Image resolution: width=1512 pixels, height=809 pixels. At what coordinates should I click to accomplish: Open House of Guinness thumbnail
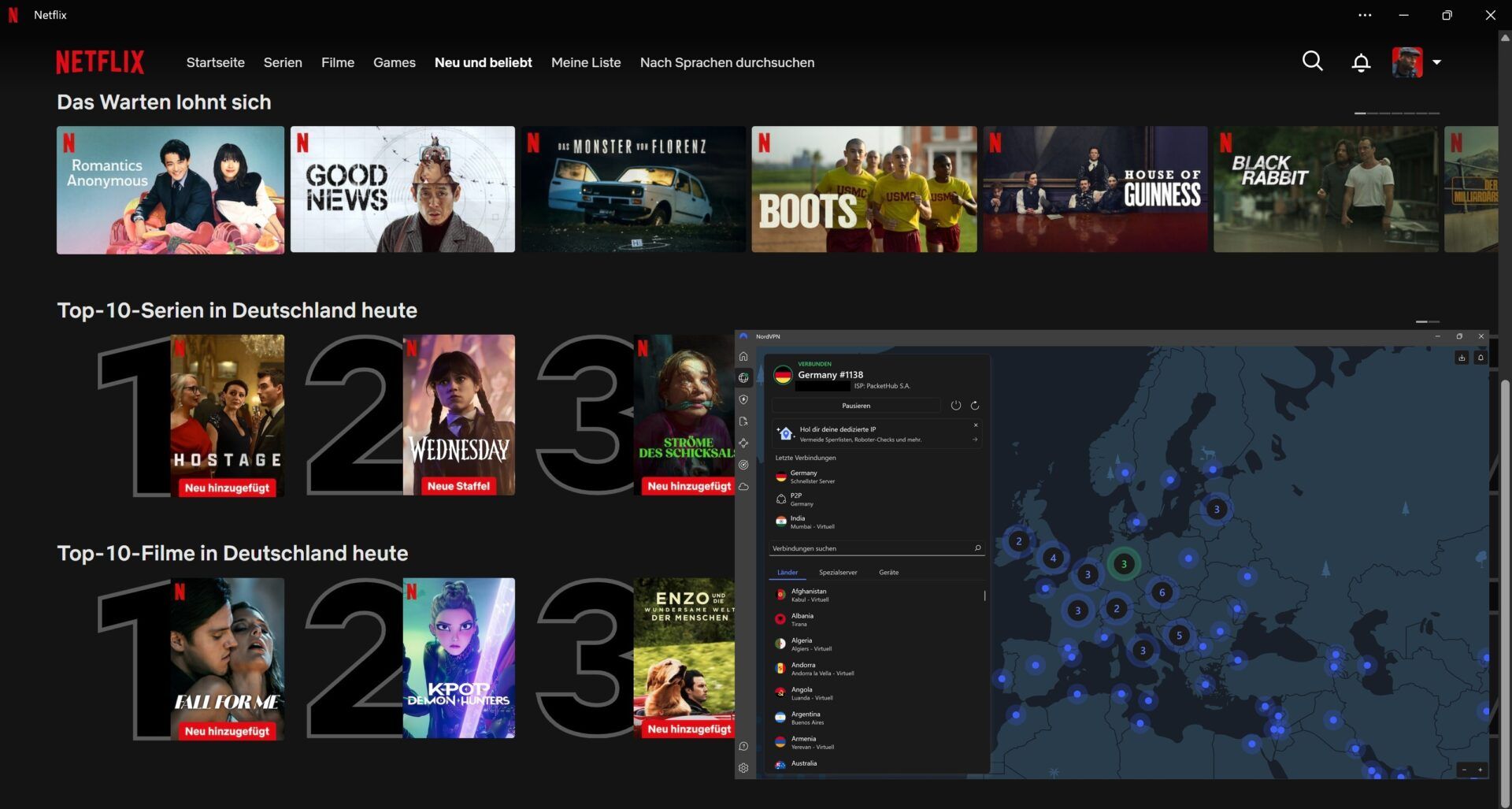pyautogui.click(x=1095, y=189)
